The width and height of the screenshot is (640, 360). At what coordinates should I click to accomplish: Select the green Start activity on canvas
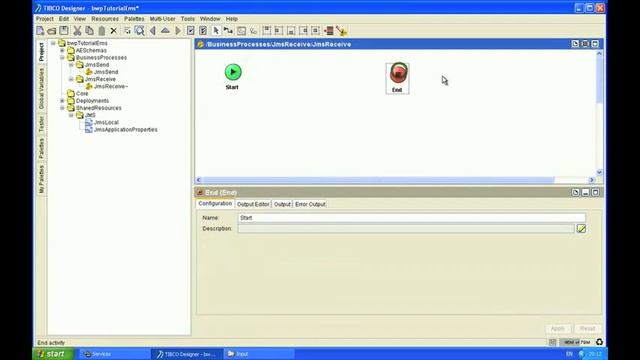click(233, 72)
